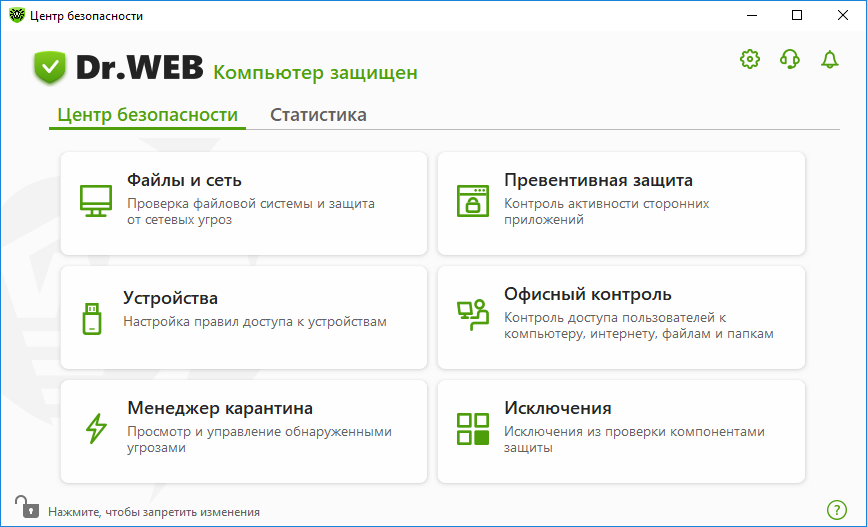Open the Исключения heading
867x527 pixels.
coord(558,408)
